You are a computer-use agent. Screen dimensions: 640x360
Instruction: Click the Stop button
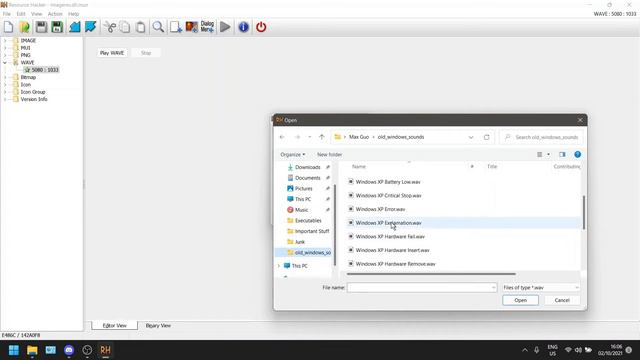tap(146, 53)
